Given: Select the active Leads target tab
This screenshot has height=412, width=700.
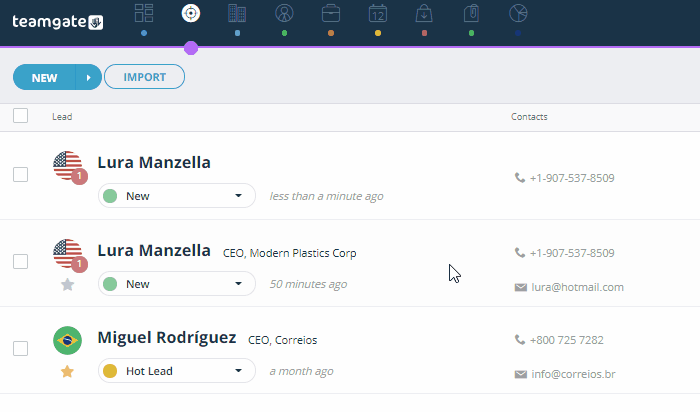Looking at the screenshot, I should (x=191, y=13).
